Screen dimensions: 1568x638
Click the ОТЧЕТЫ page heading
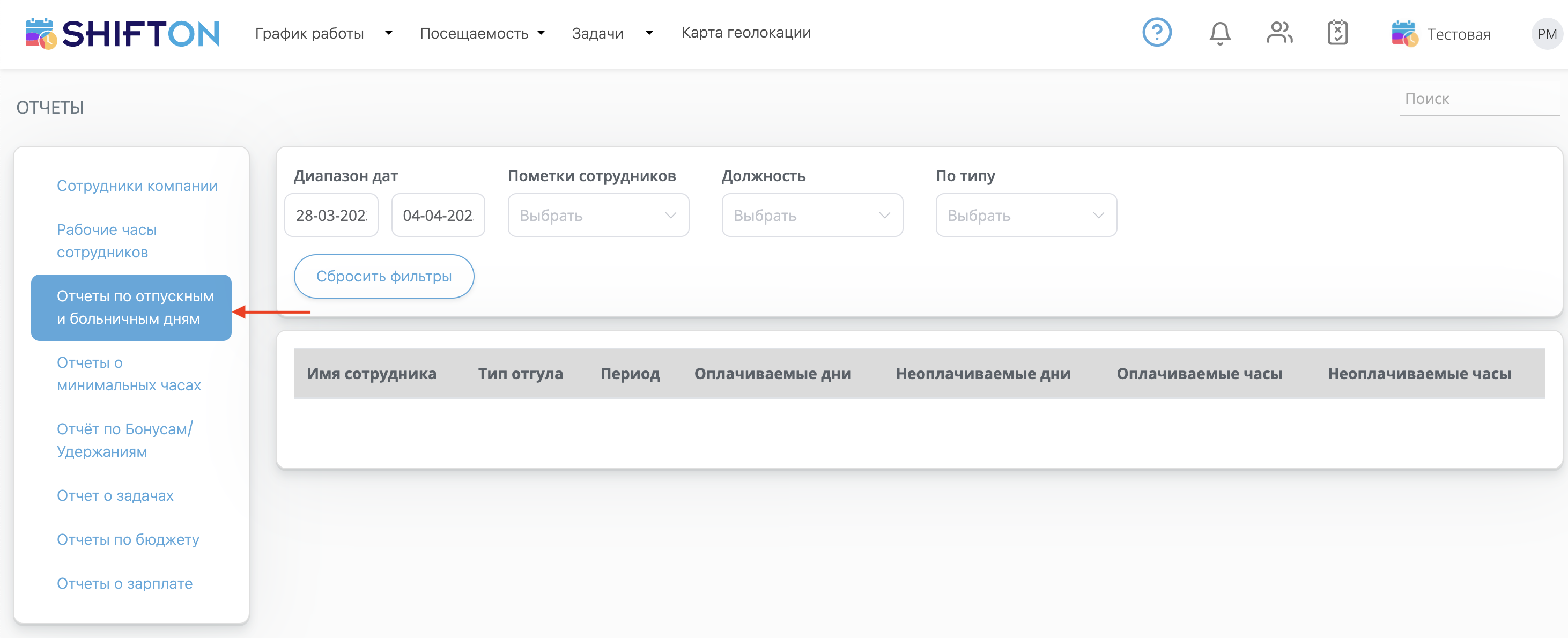50,107
